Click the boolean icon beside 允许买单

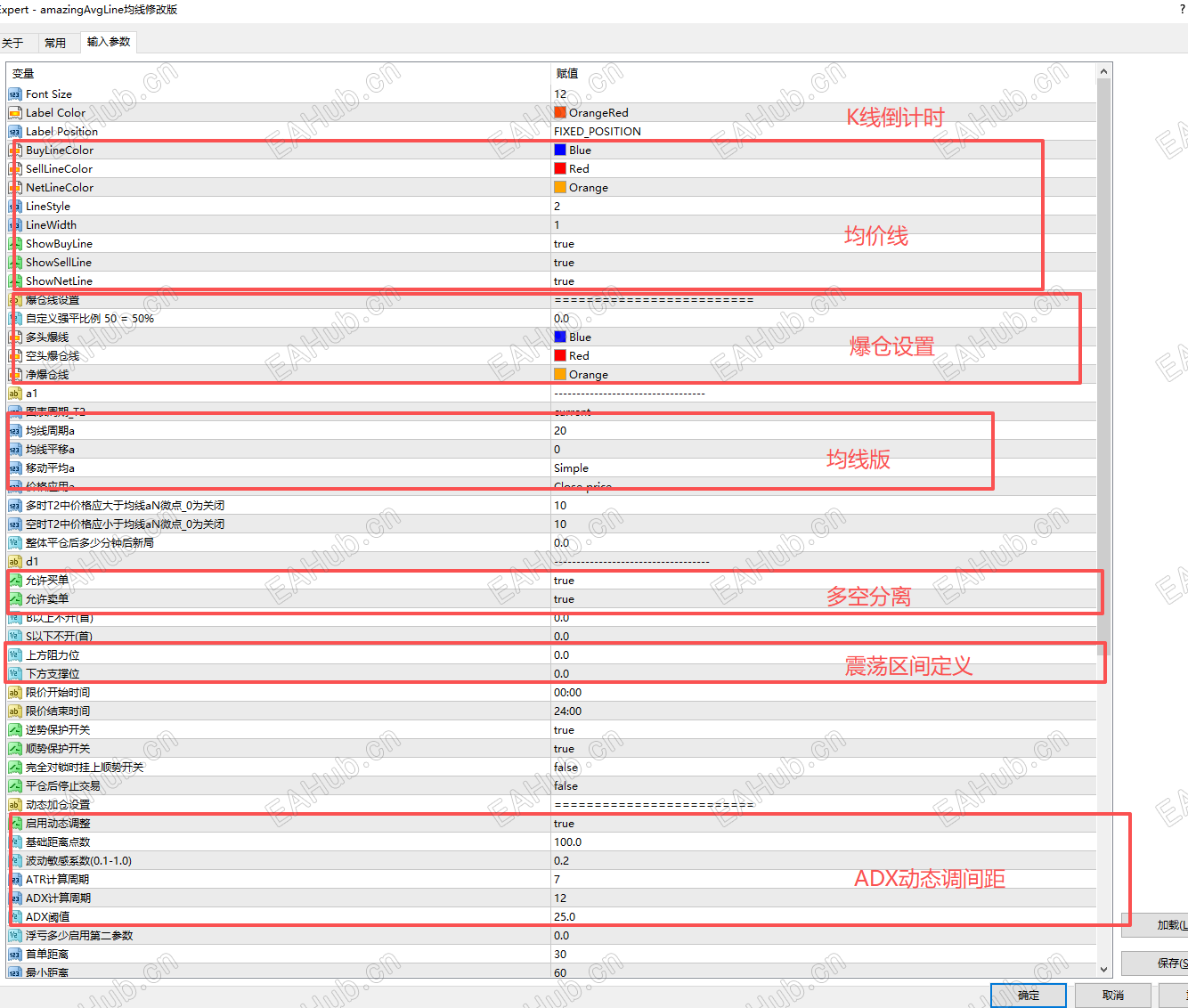click(x=15, y=581)
